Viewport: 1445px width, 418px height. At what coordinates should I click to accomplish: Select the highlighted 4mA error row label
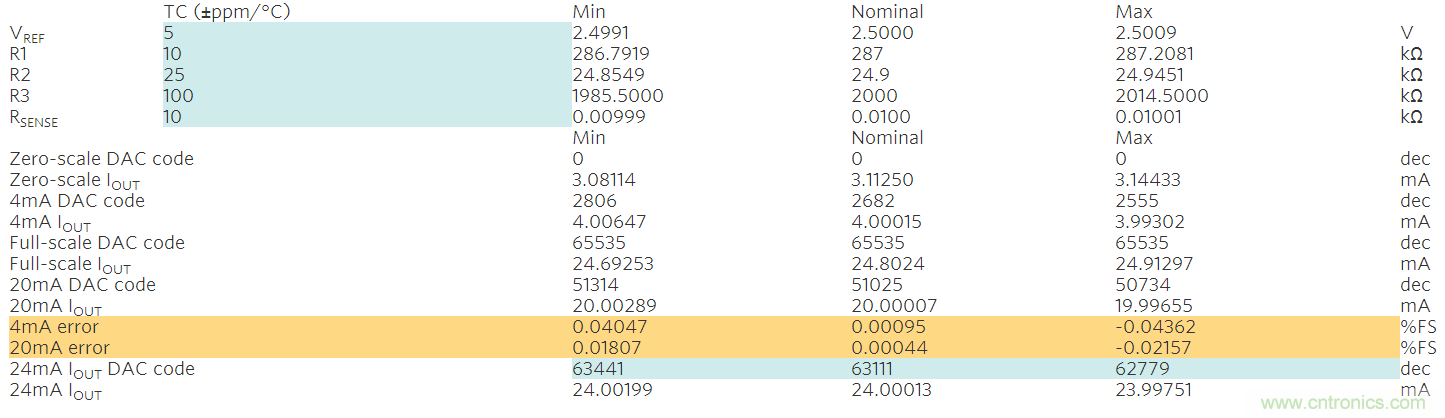(54, 327)
